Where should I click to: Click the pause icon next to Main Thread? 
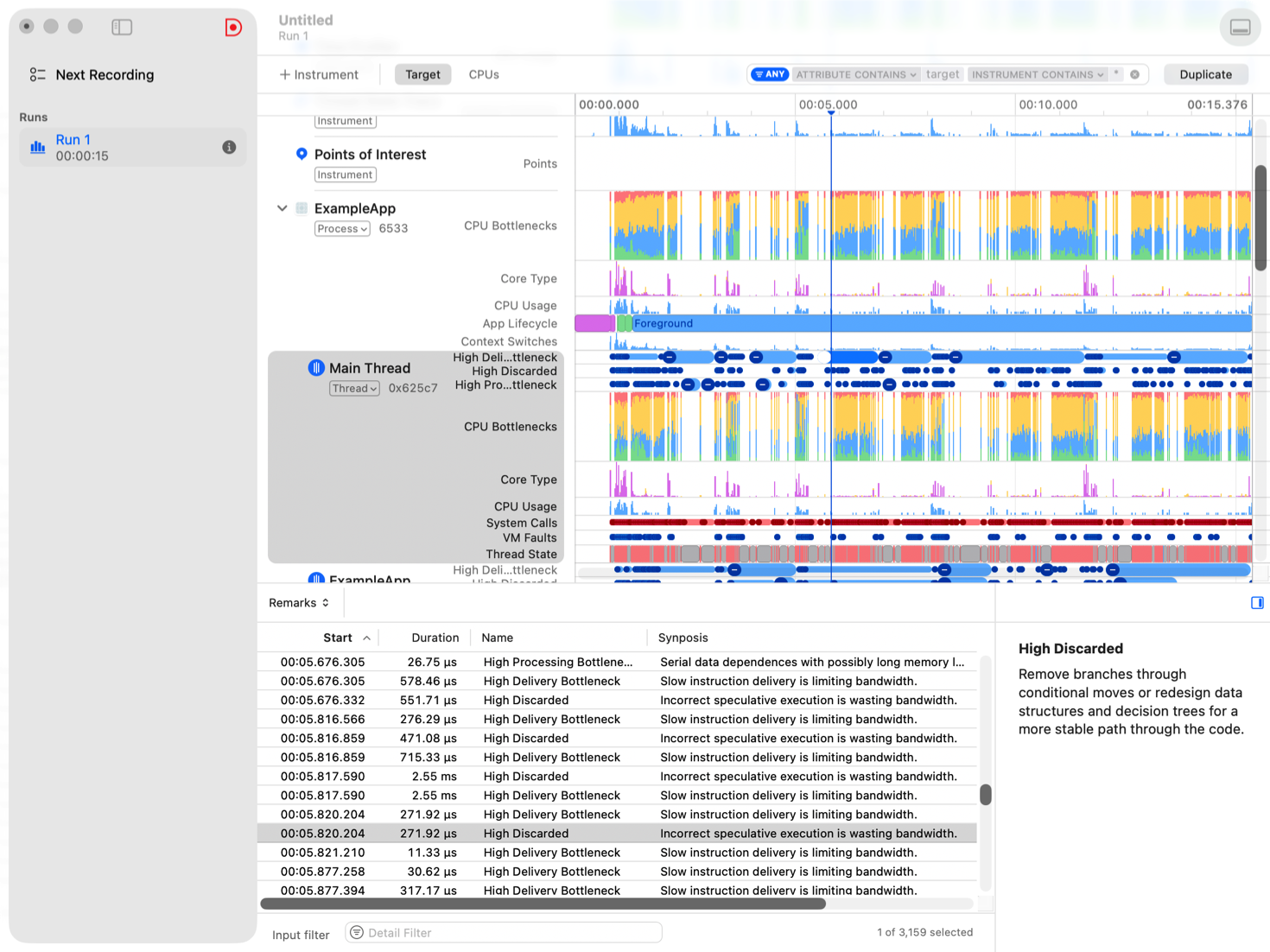pyautogui.click(x=316, y=367)
